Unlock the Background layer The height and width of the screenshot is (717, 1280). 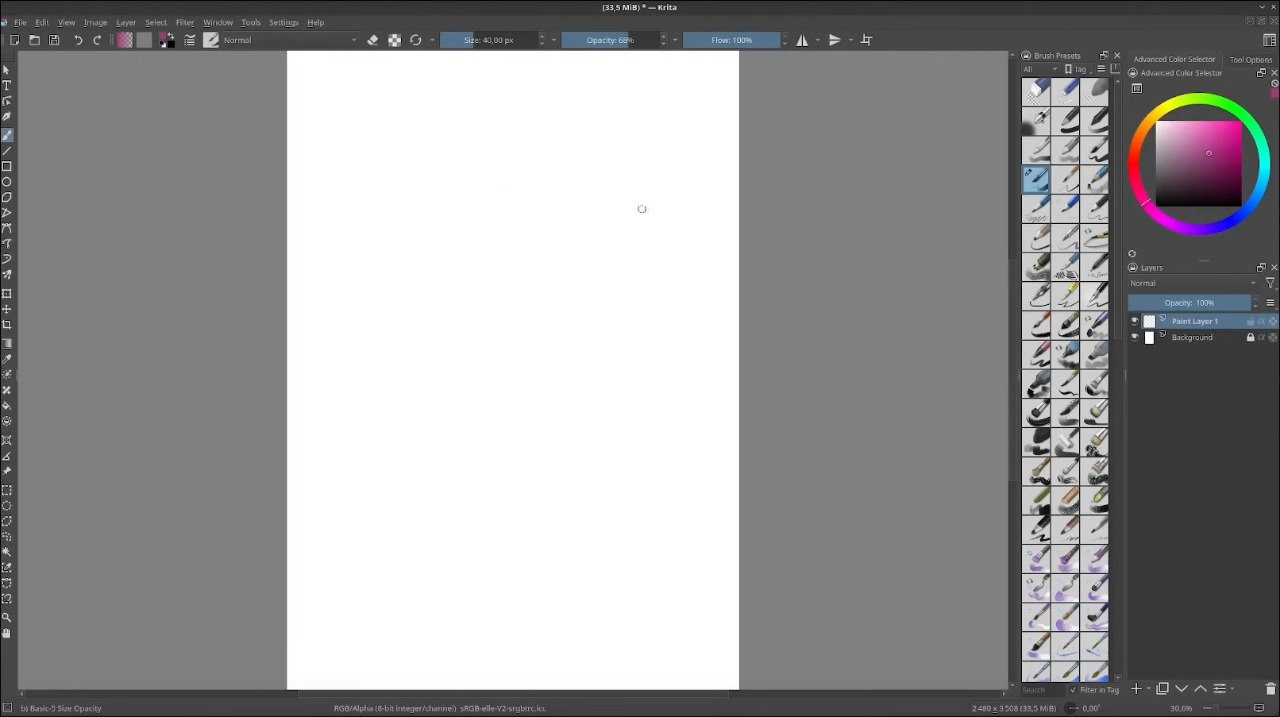(x=1250, y=337)
